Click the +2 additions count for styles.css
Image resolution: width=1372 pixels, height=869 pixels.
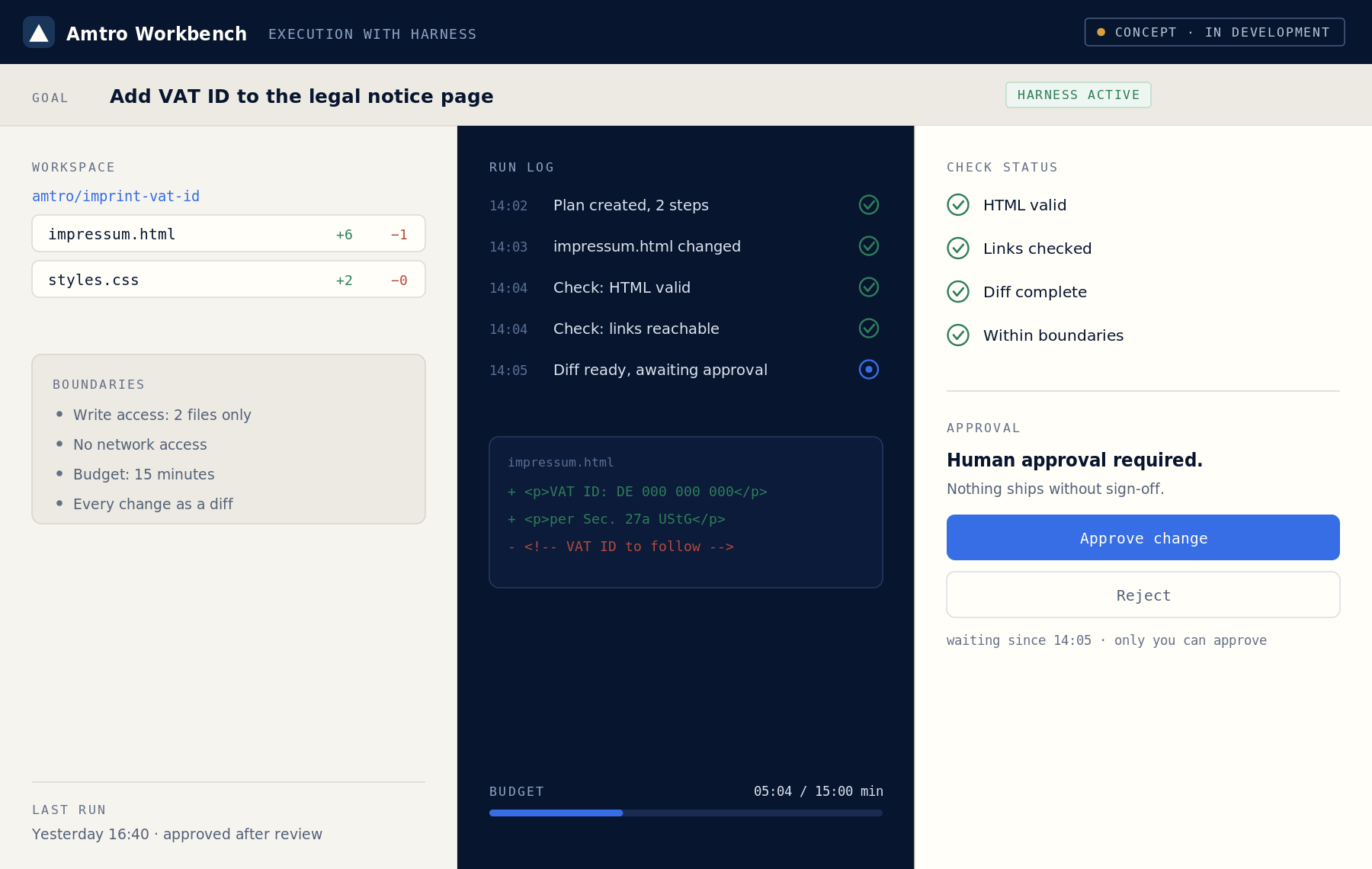point(345,280)
